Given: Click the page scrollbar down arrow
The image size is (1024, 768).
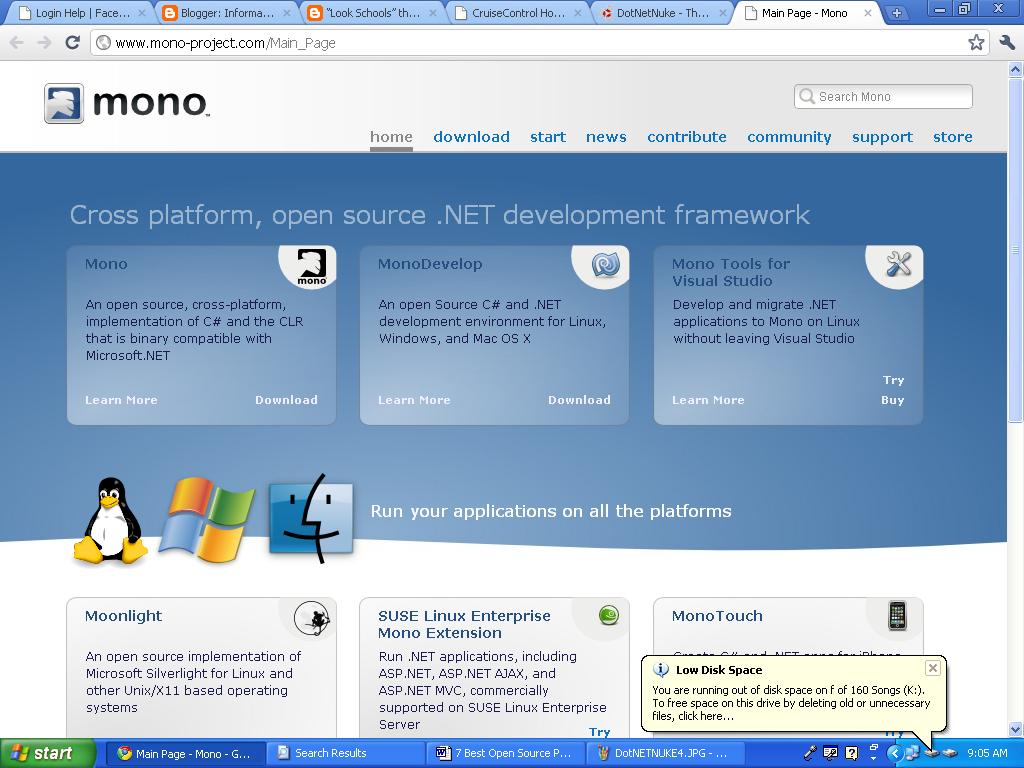Looking at the screenshot, I should click(1016, 729).
